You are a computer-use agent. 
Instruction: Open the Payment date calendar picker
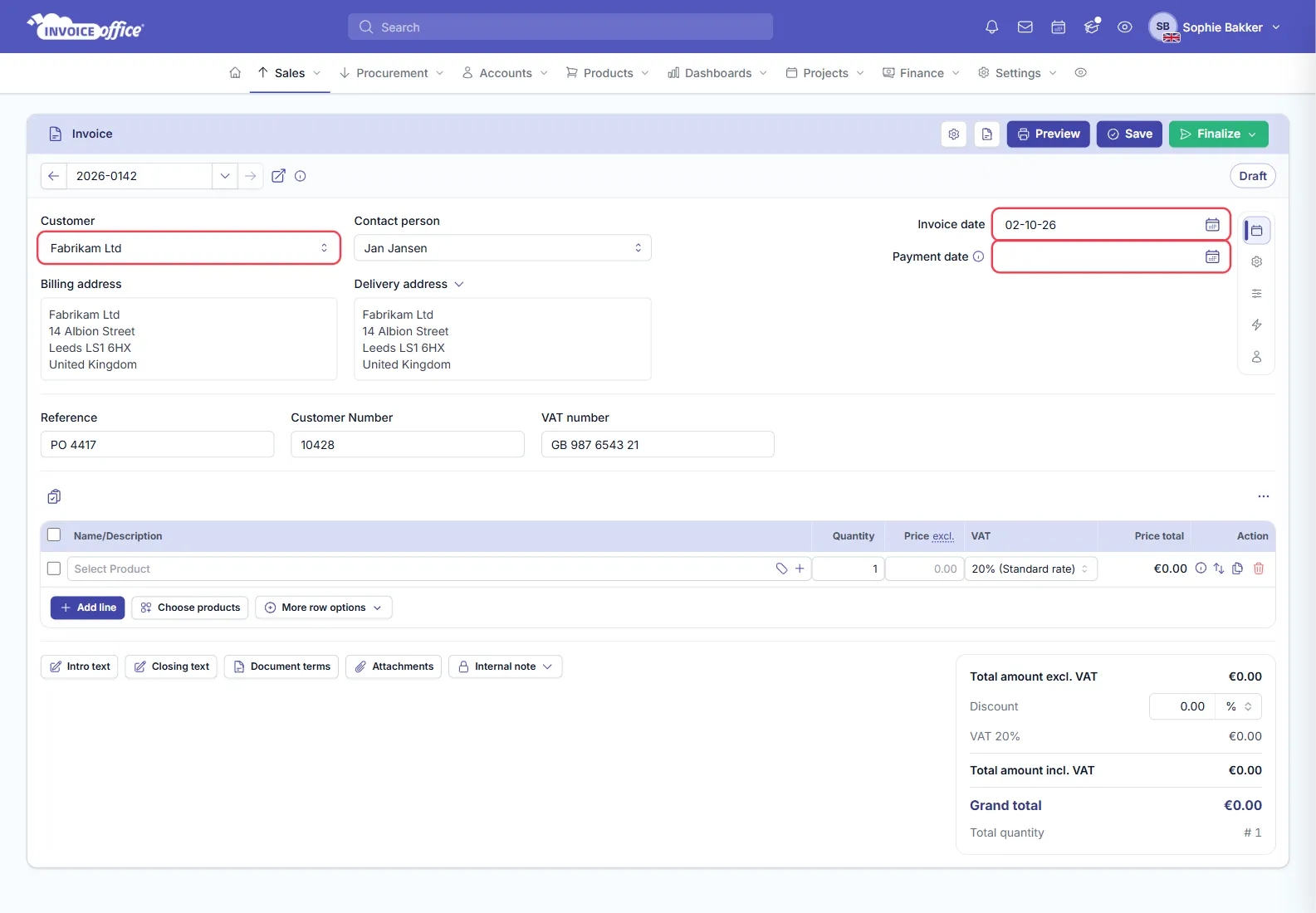[1212, 257]
